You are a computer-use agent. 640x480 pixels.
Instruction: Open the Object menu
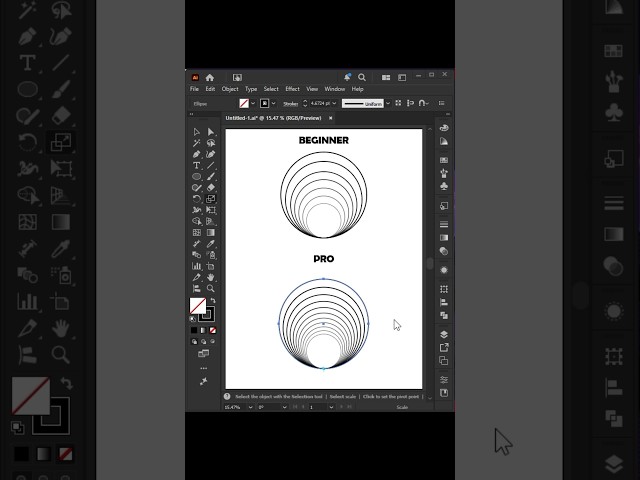pos(230,89)
